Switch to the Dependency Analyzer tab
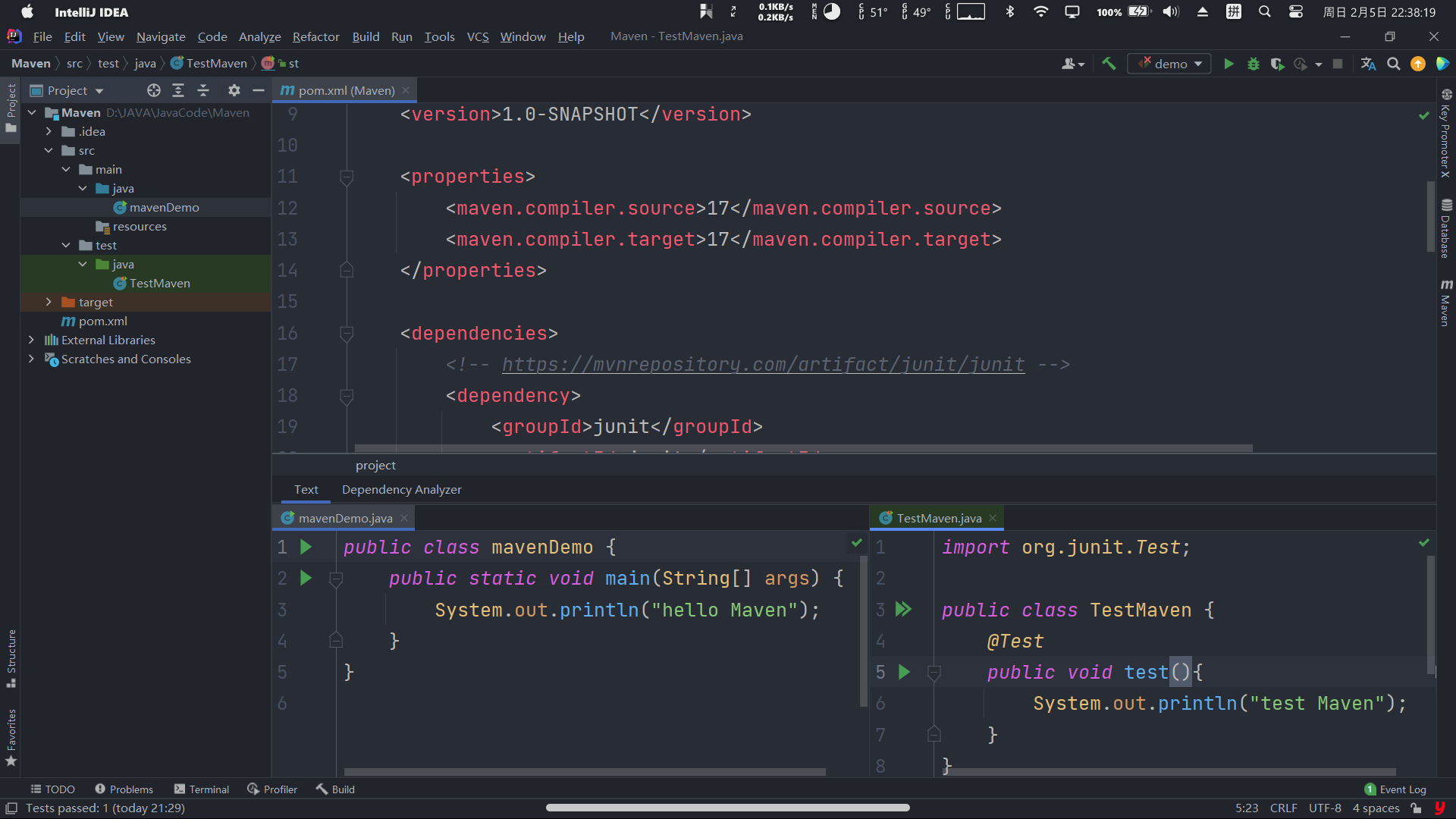Viewport: 1456px width, 819px height. pos(401,489)
